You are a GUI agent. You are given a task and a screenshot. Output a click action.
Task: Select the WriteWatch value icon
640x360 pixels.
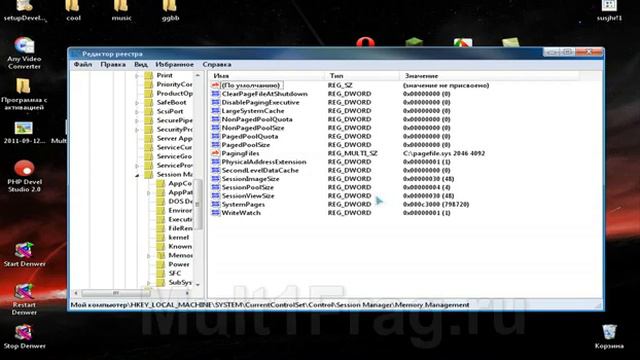(x=216, y=213)
